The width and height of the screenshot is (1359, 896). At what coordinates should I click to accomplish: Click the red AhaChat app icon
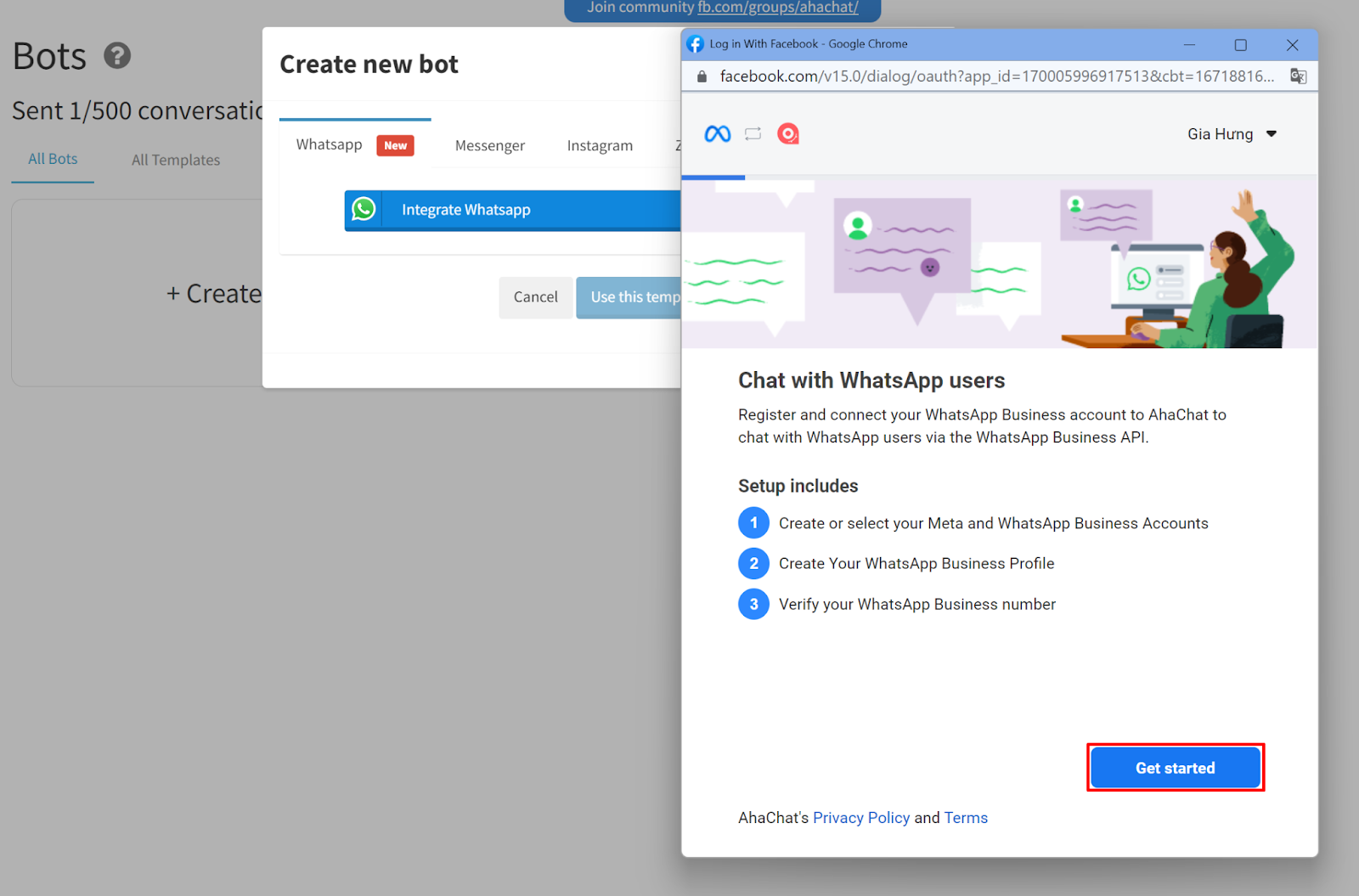[x=788, y=134]
